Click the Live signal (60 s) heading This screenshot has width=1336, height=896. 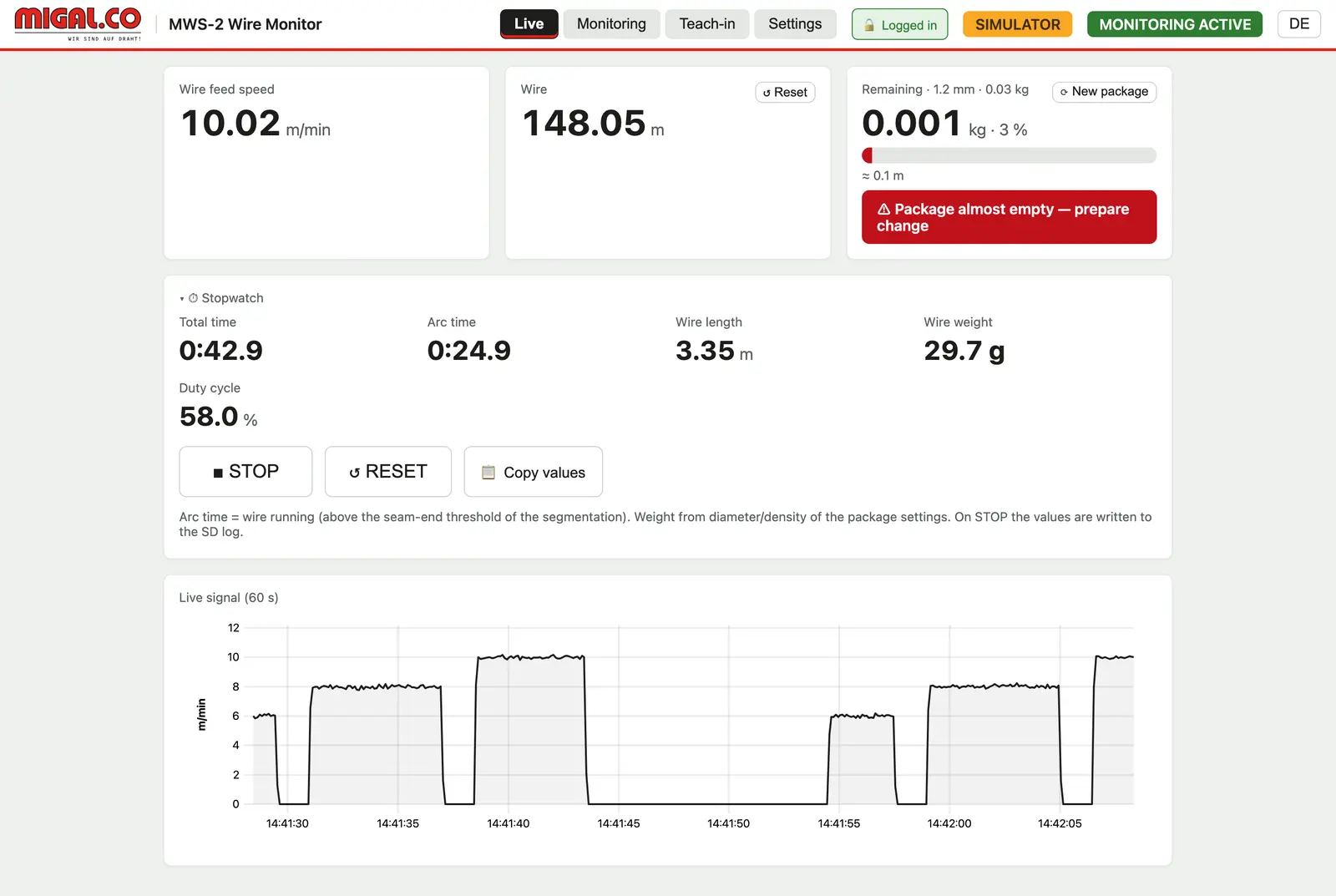pos(229,598)
